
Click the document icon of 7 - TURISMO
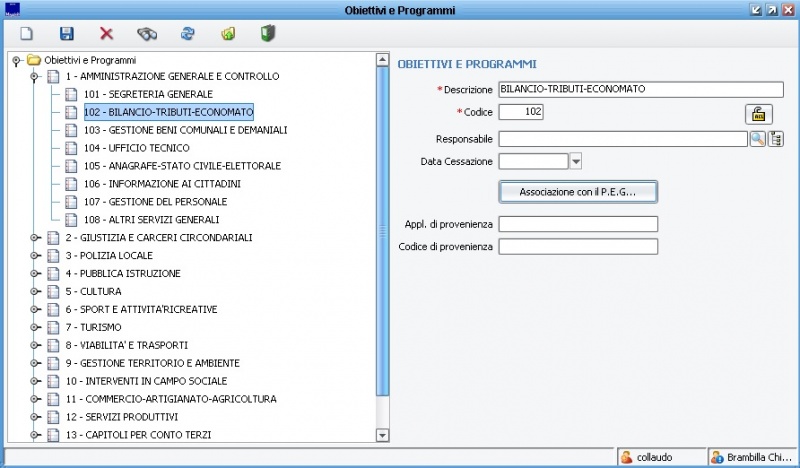pyautogui.click(x=53, y=327)
